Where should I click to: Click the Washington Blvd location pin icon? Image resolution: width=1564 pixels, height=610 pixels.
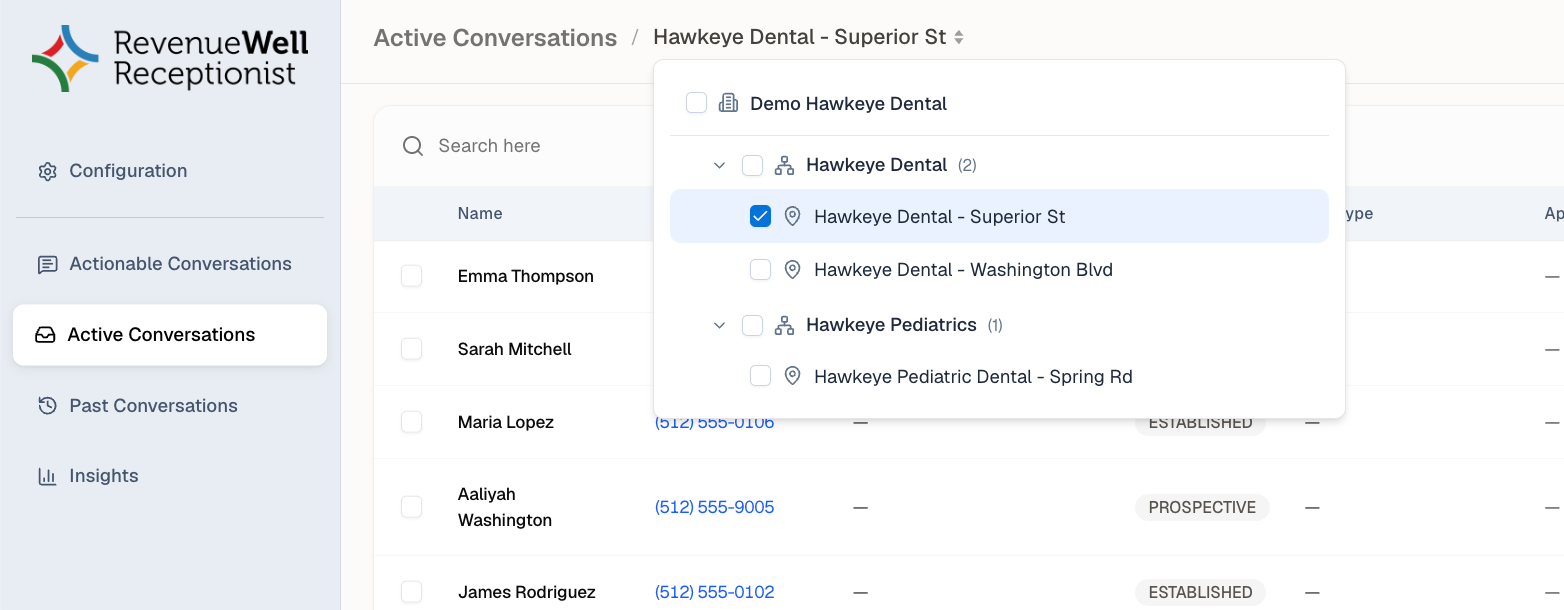click(792, 270)
